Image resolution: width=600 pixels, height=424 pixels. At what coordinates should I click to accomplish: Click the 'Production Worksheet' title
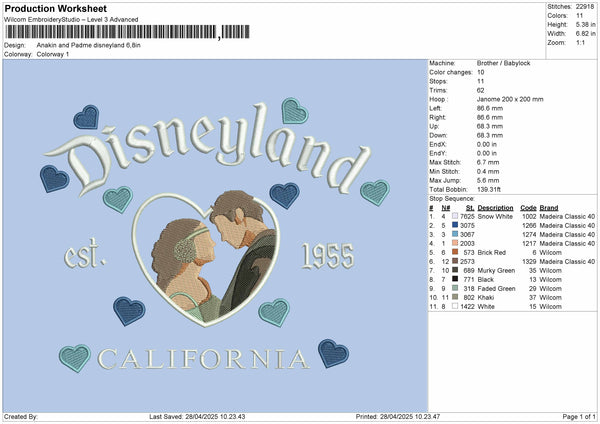point(55,8)
